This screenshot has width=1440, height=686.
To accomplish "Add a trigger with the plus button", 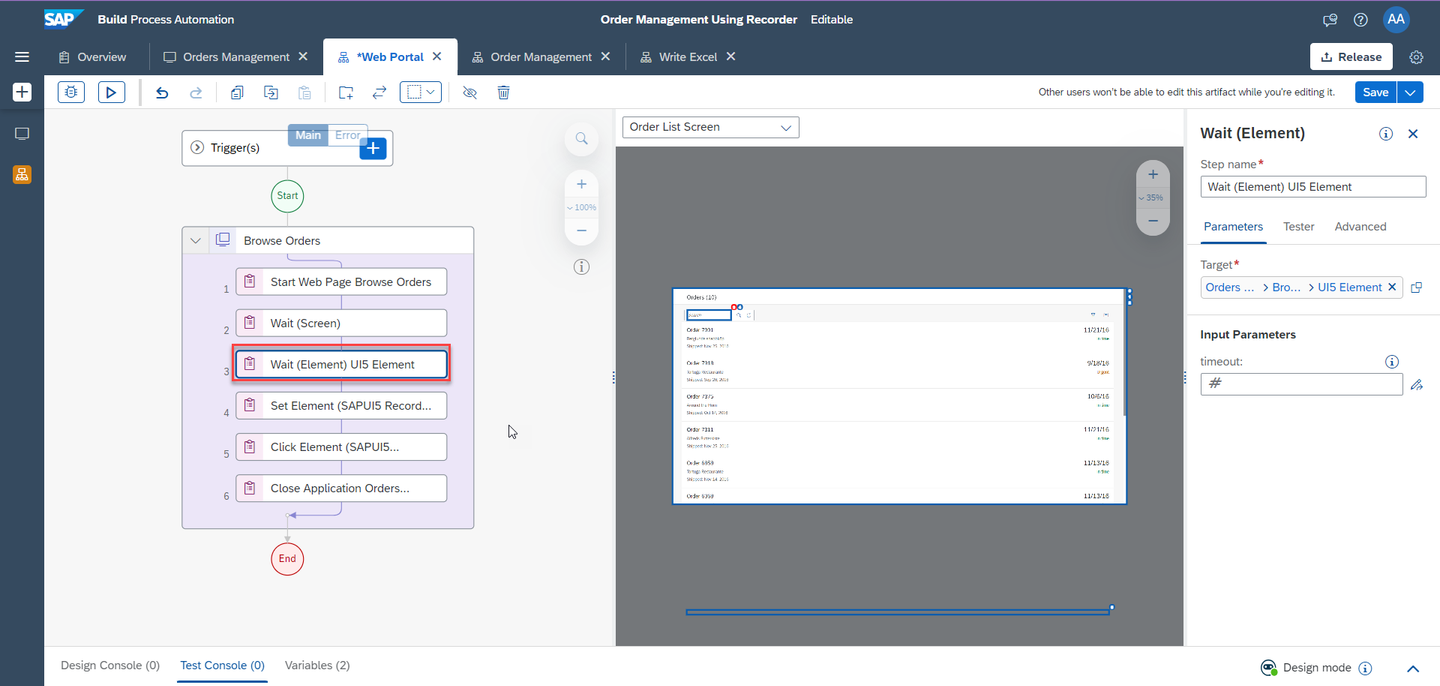I will (x=373, y=148).
